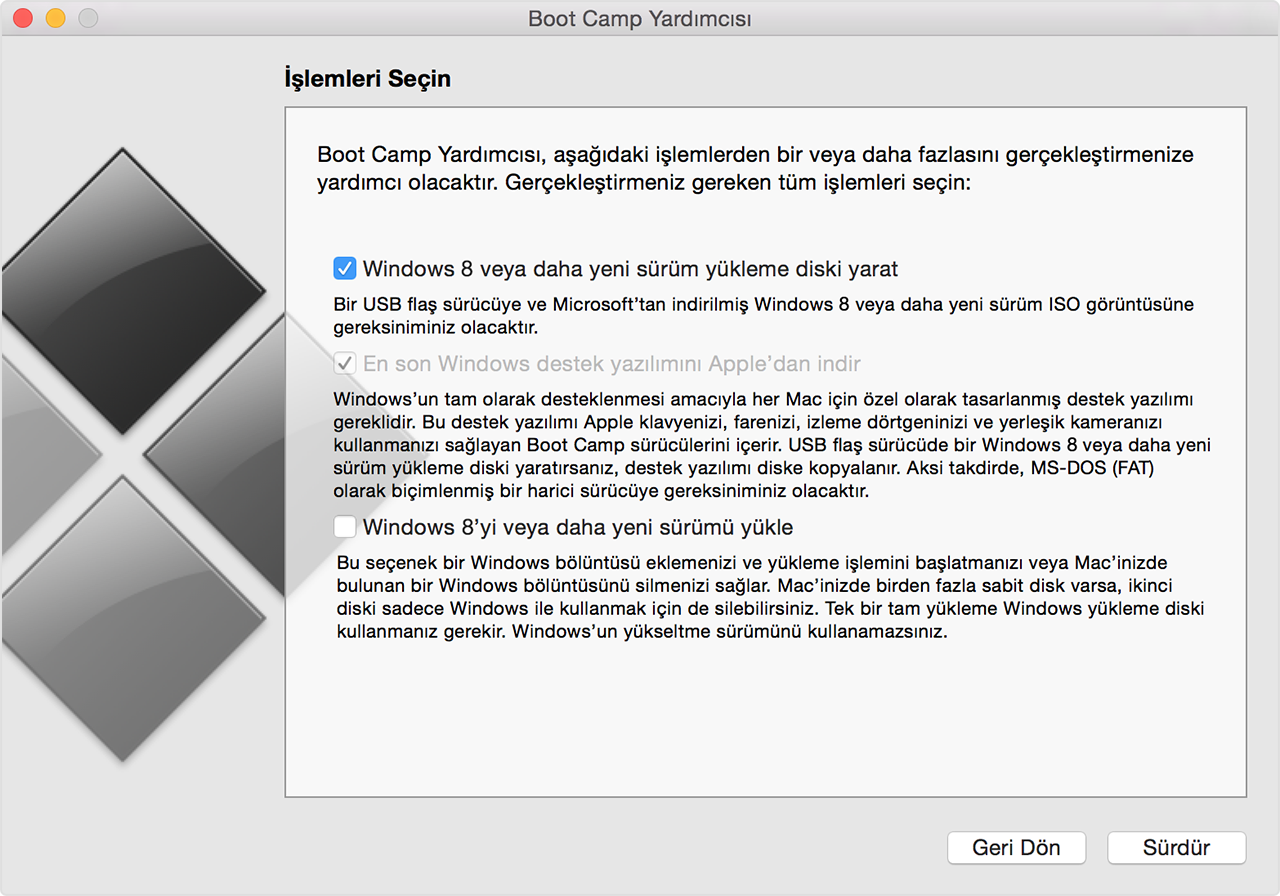Click the disabled grey zoom window button
This screenshot has height=896, width=1280.
tap(88, 18)
